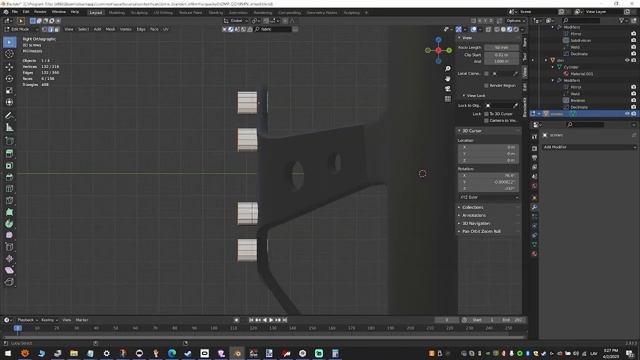Open the Vertex menu in viewport header

coord(125,29)
